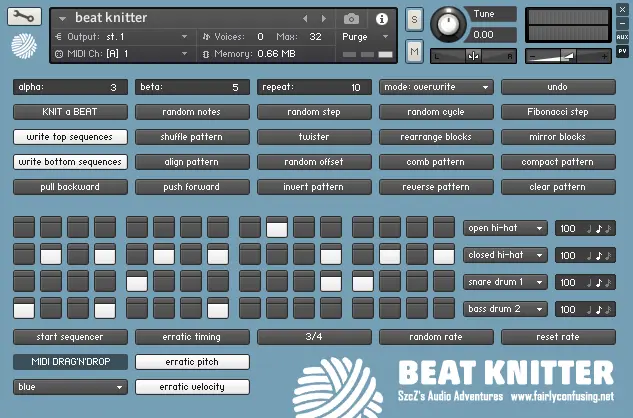Screen dimensions: 633x418
Task: Expand the beat knitter instrument name menu
Action: [62, 19]
